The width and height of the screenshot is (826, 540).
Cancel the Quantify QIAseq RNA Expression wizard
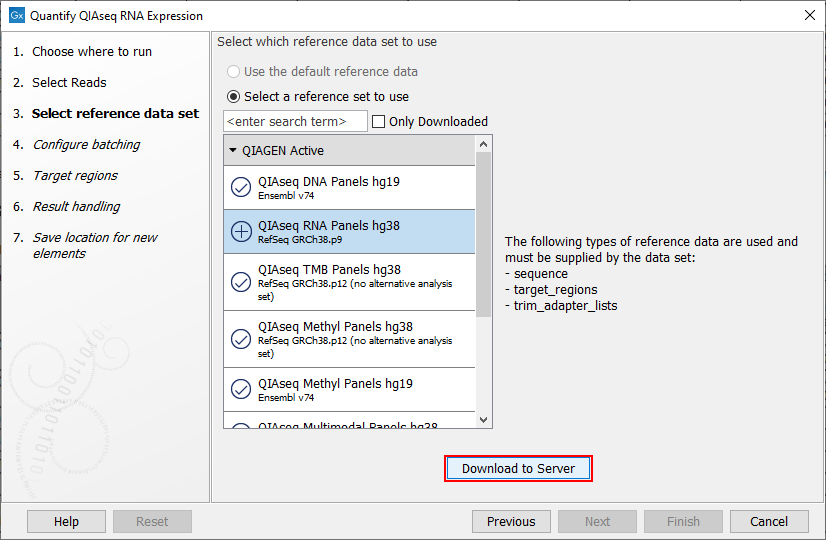(768, 521)
